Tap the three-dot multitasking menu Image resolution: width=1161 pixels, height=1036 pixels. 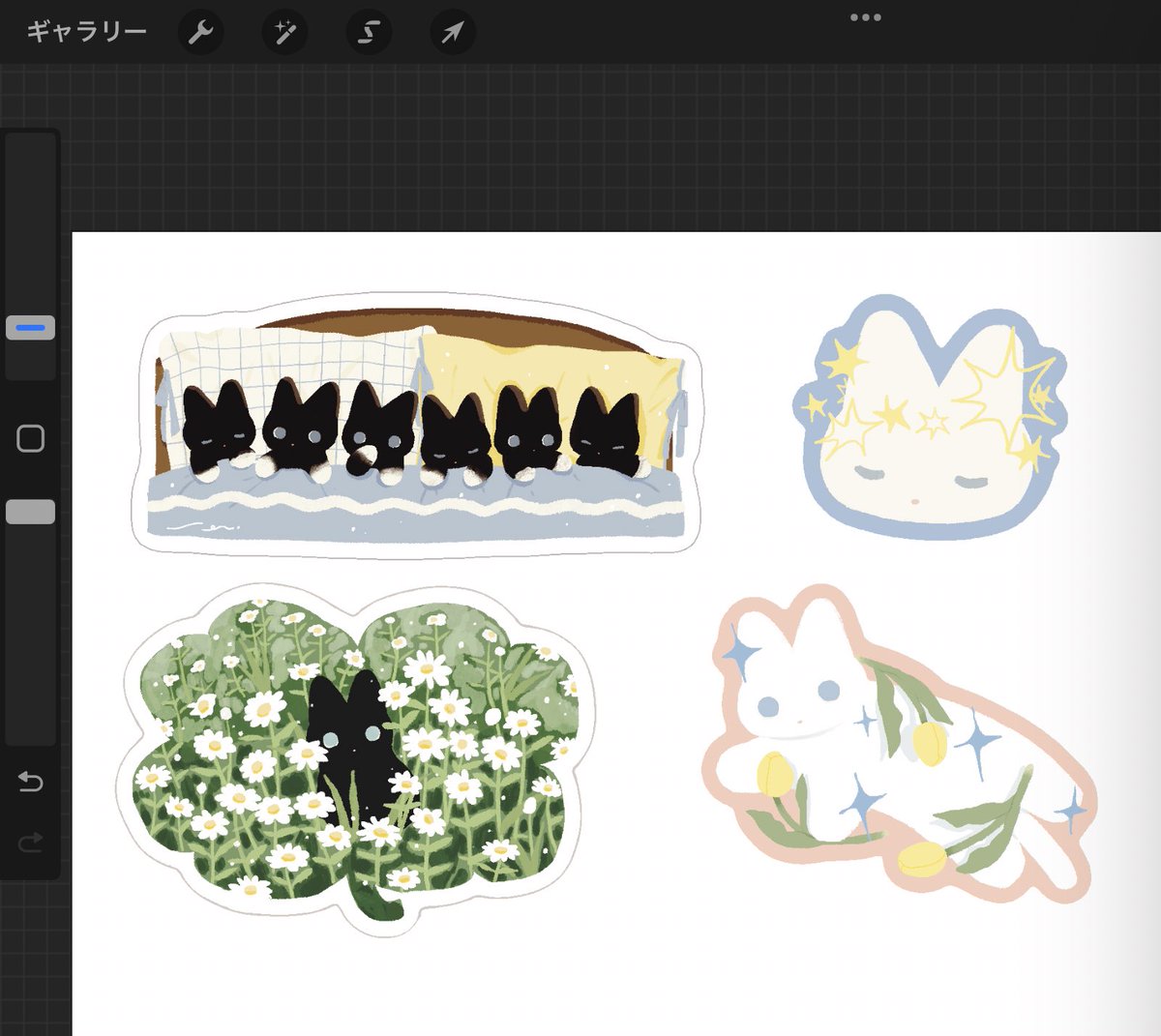coord(865,17)
